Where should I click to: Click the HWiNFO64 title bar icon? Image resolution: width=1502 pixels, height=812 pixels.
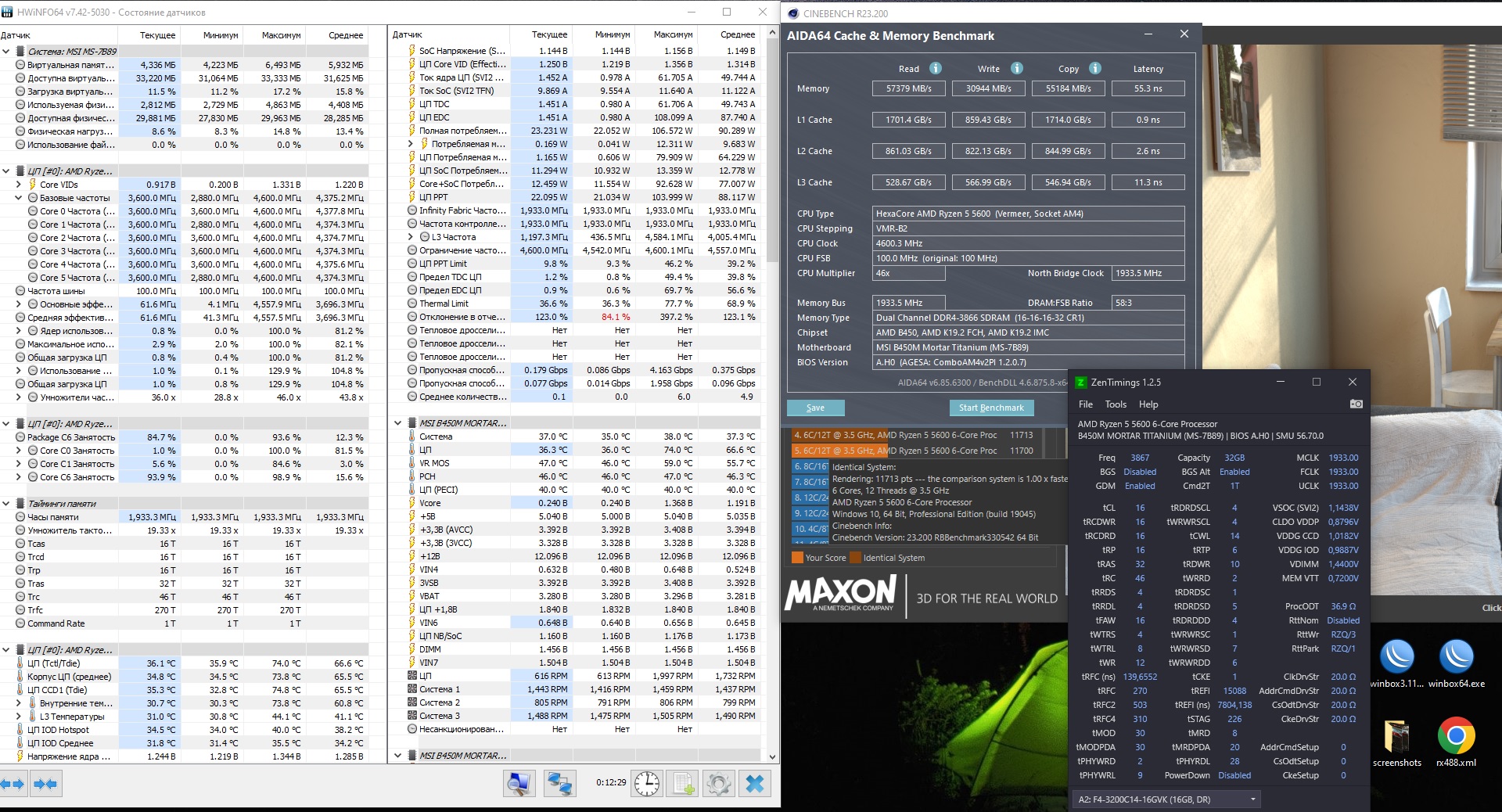(8, 13)
